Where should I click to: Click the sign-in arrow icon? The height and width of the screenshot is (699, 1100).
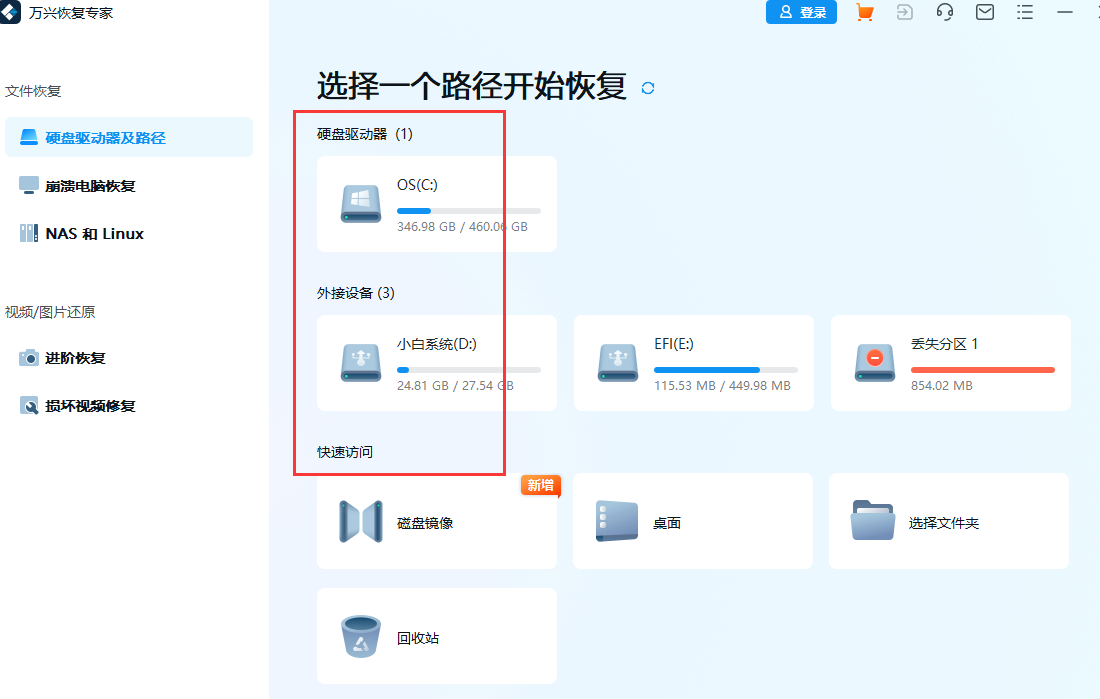click(x=904, y=12)
